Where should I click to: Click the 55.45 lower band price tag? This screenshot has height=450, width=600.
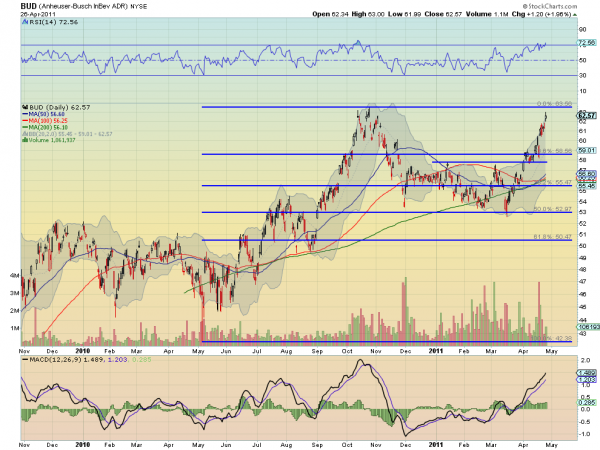[587, 186]
